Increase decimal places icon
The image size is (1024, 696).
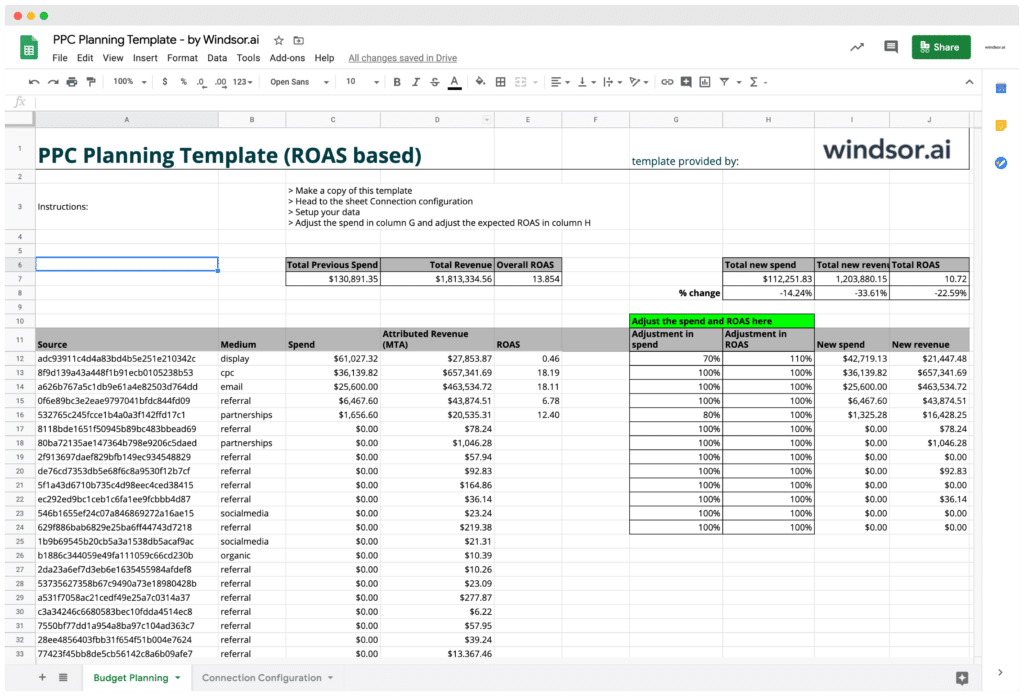pyautogui.click(x=221, y=82)
